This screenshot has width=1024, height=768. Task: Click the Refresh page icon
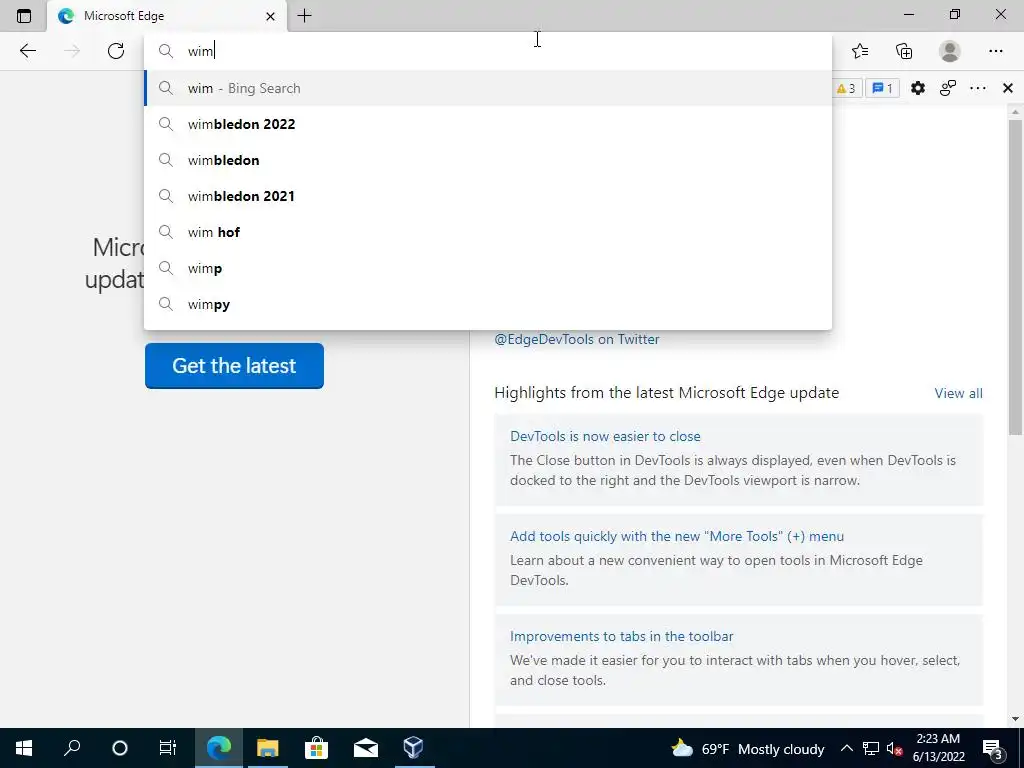(116, 51)
